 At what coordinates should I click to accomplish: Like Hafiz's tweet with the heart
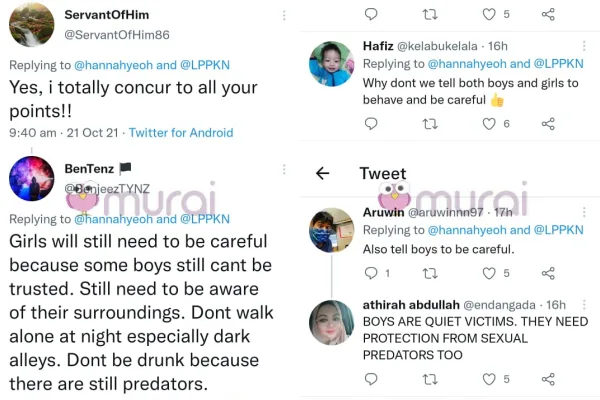(489, 124)
